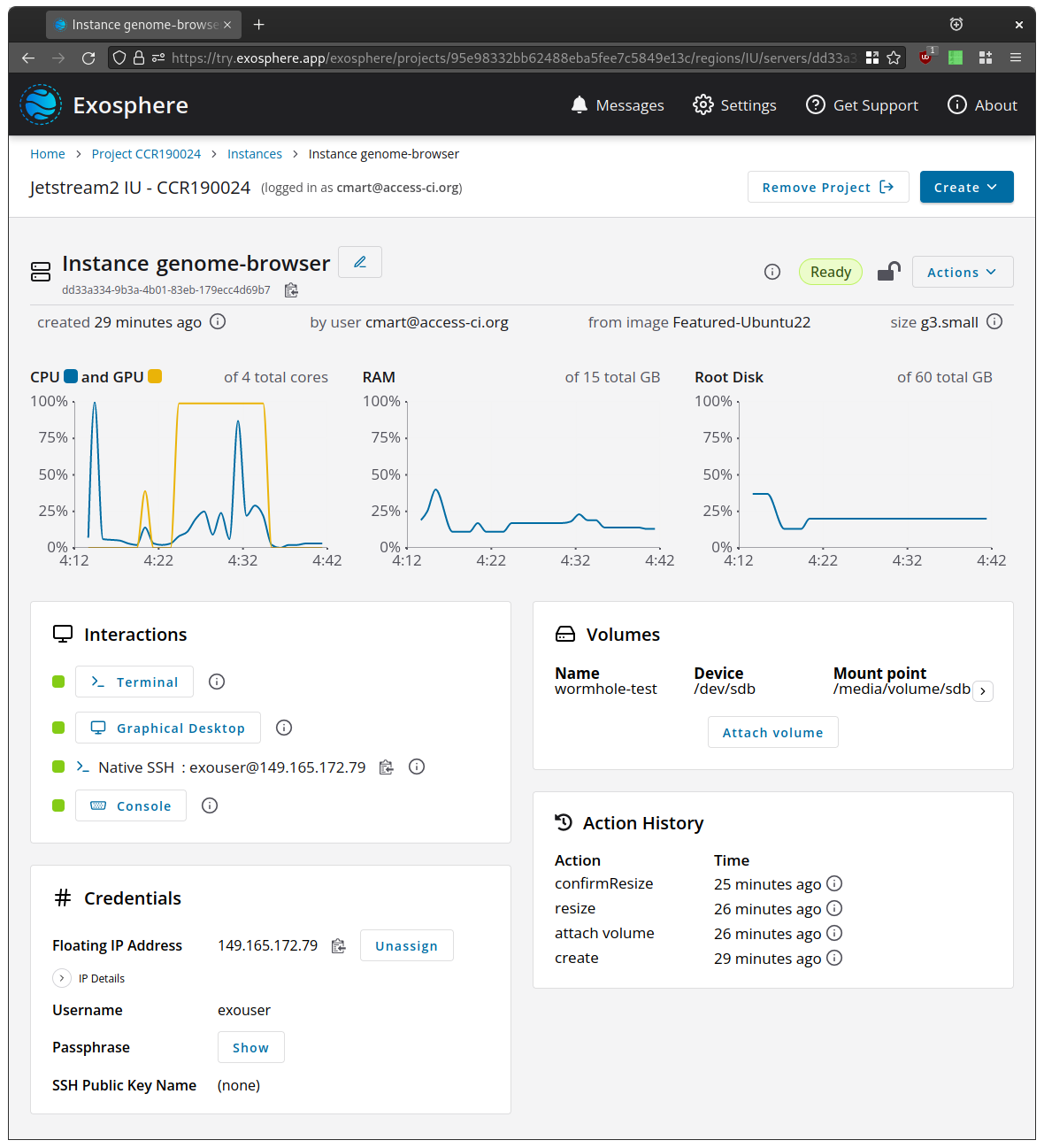Open a new browser tab

point(259,25)
